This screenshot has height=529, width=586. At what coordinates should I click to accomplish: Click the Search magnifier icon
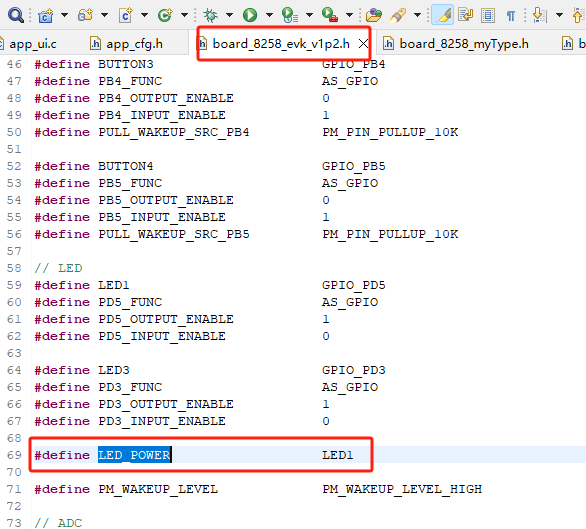pyautogui.click(x=16, y=15)
